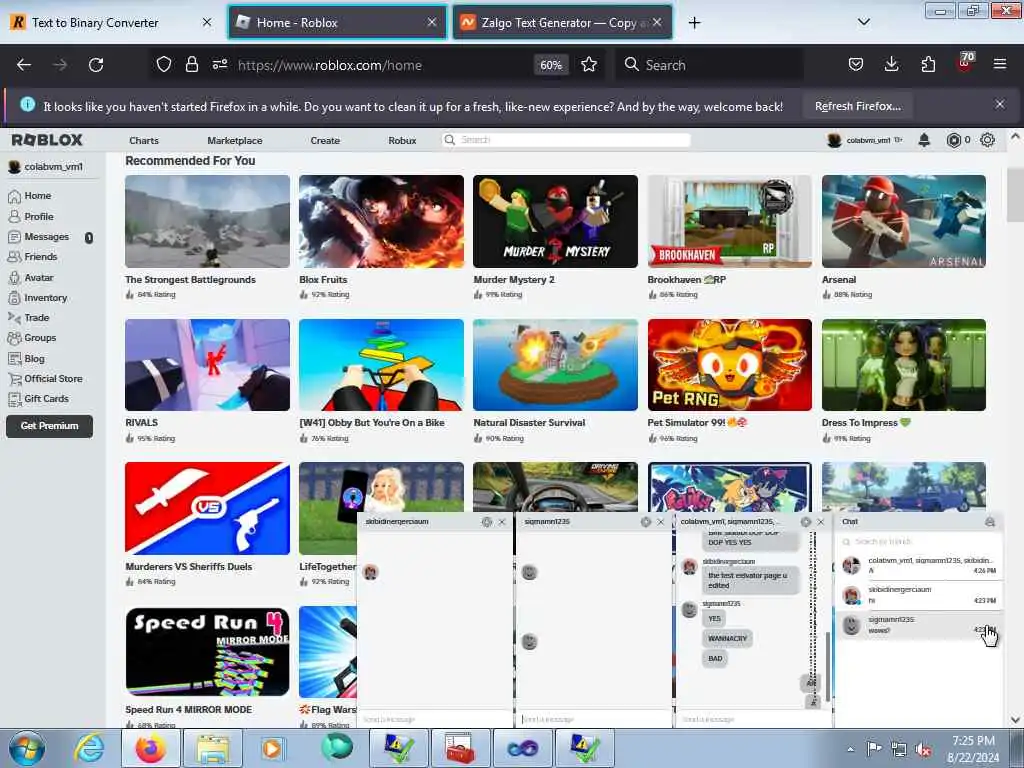The image size is (1024, 768).
Task: Click the site padlock icon
Action: click(191, 64)
